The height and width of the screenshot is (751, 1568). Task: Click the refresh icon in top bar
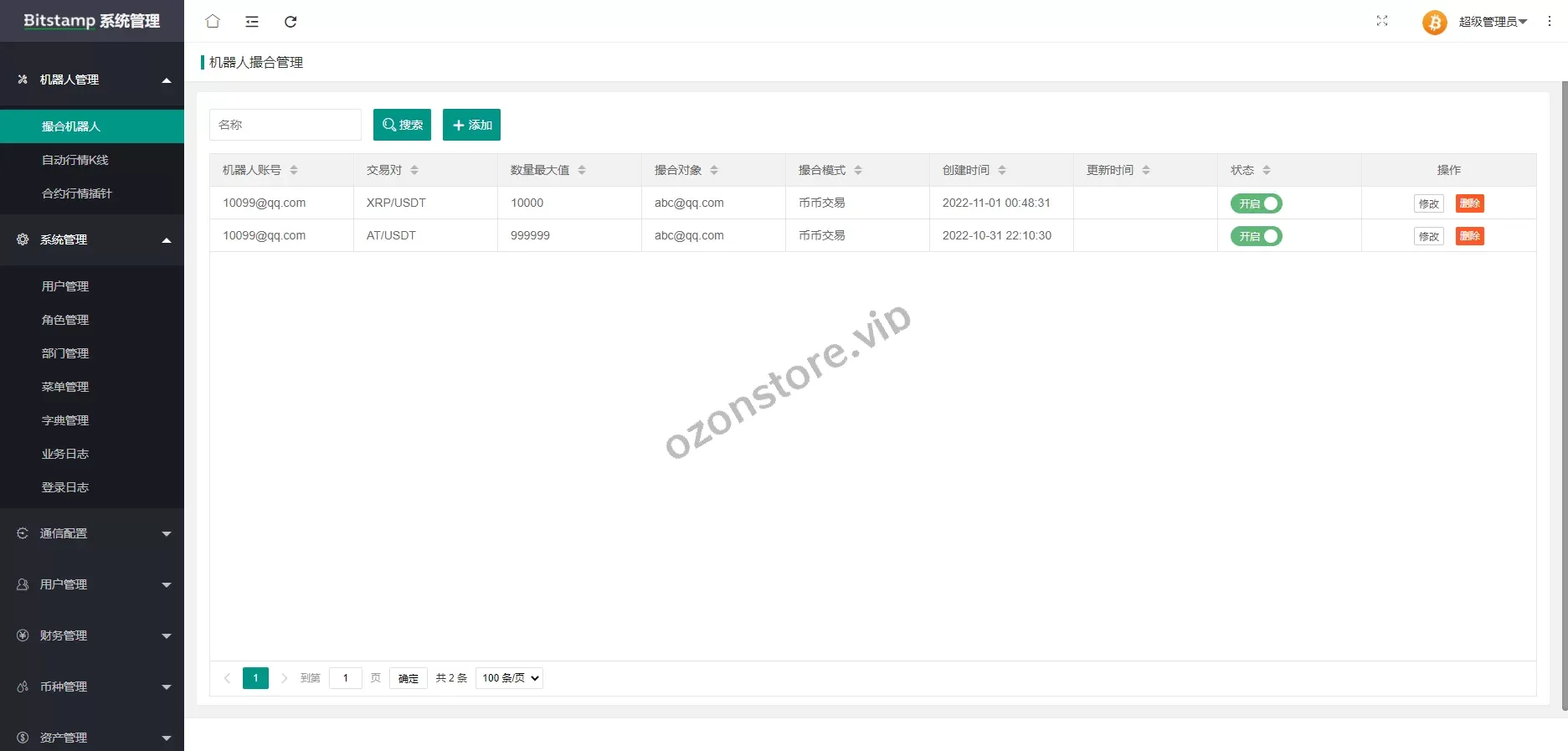tap(290, 22)
